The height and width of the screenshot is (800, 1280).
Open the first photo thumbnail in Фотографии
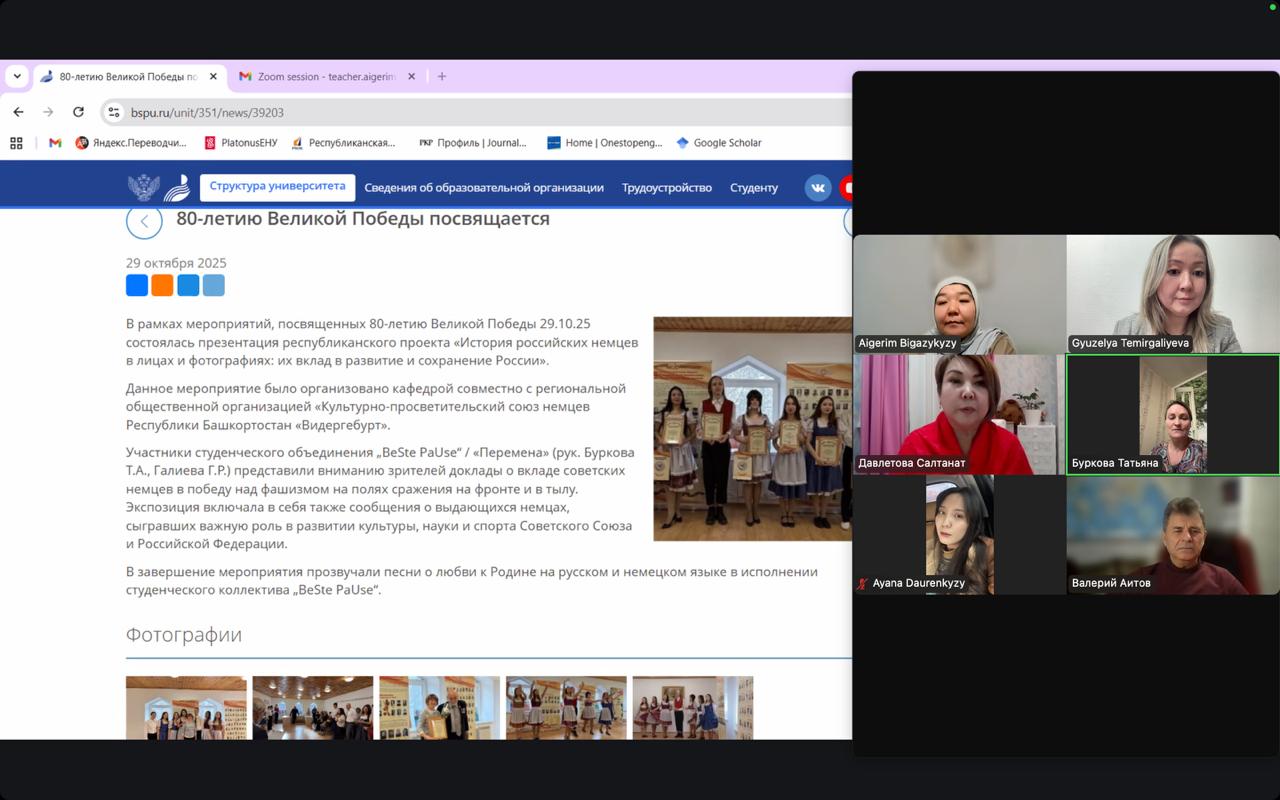[x=186, y=707]
